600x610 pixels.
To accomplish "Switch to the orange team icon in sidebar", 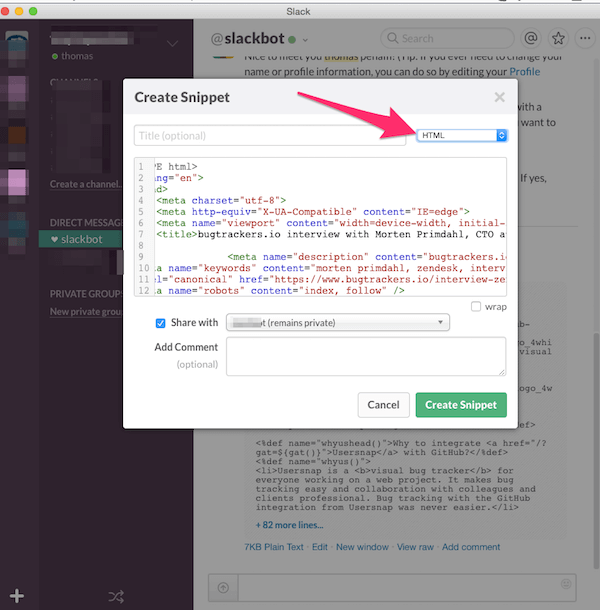I will coord(17,135).
